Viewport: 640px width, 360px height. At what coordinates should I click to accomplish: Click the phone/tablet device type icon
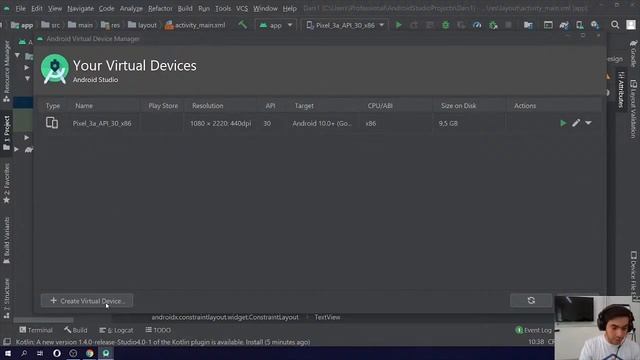(x=52, y=122)
